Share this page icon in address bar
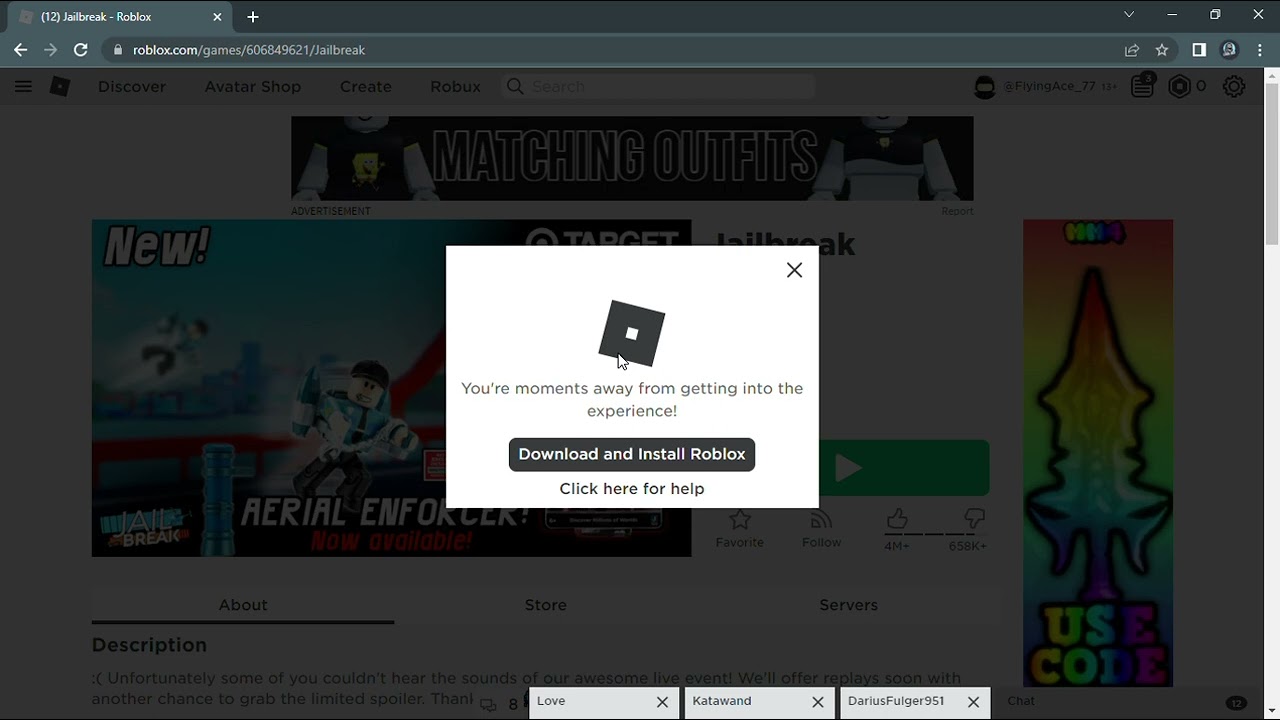The width and height of the screenshot is (1280, 720). pos(1132,50)
